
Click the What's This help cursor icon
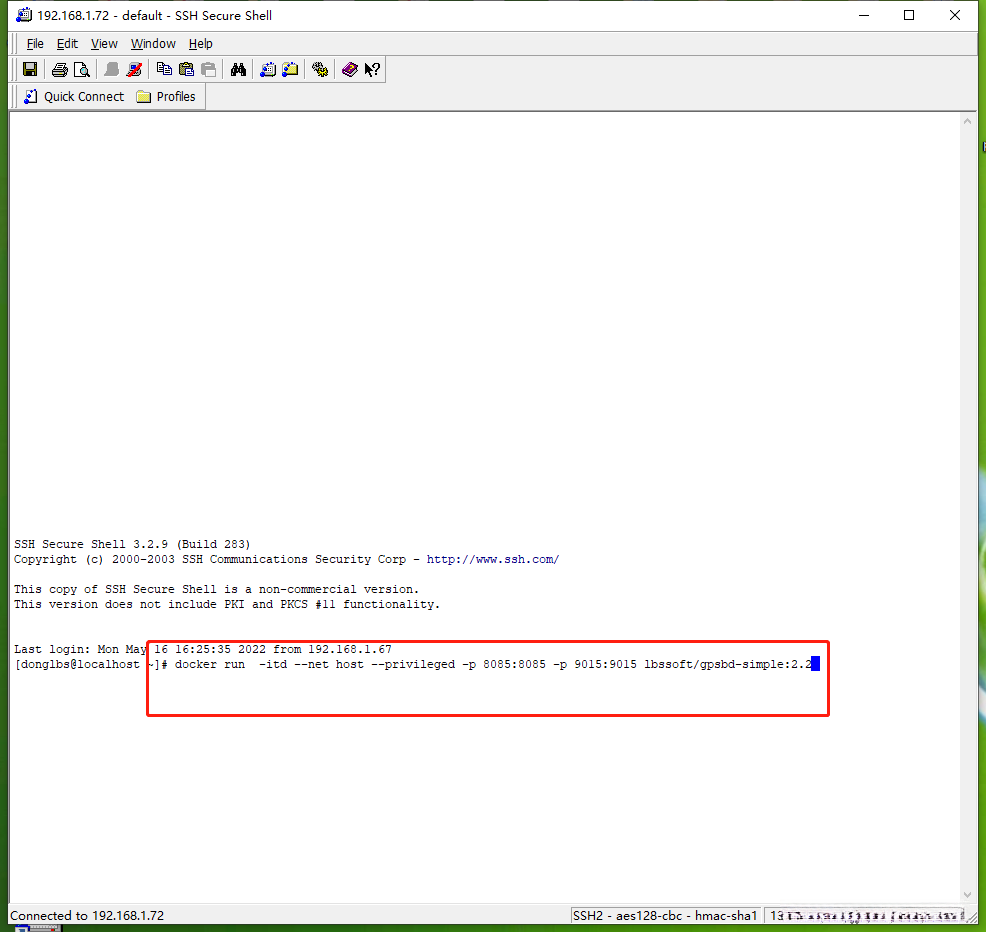pos(372,69)
